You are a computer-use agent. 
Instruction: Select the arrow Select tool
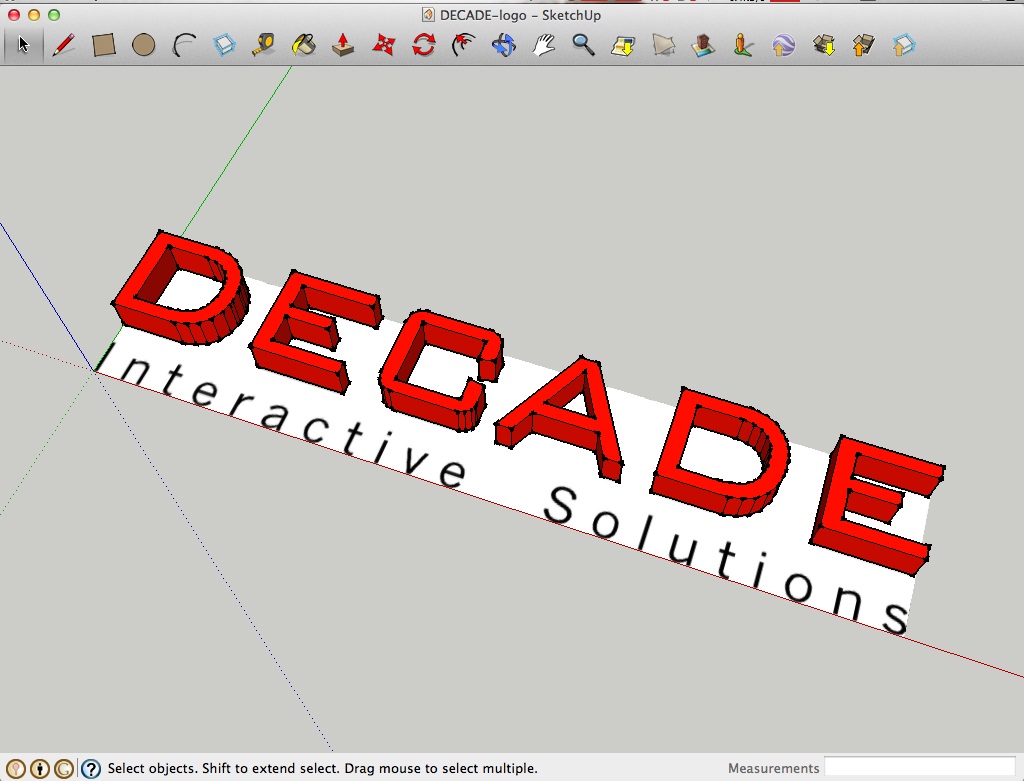coord(24,45)
